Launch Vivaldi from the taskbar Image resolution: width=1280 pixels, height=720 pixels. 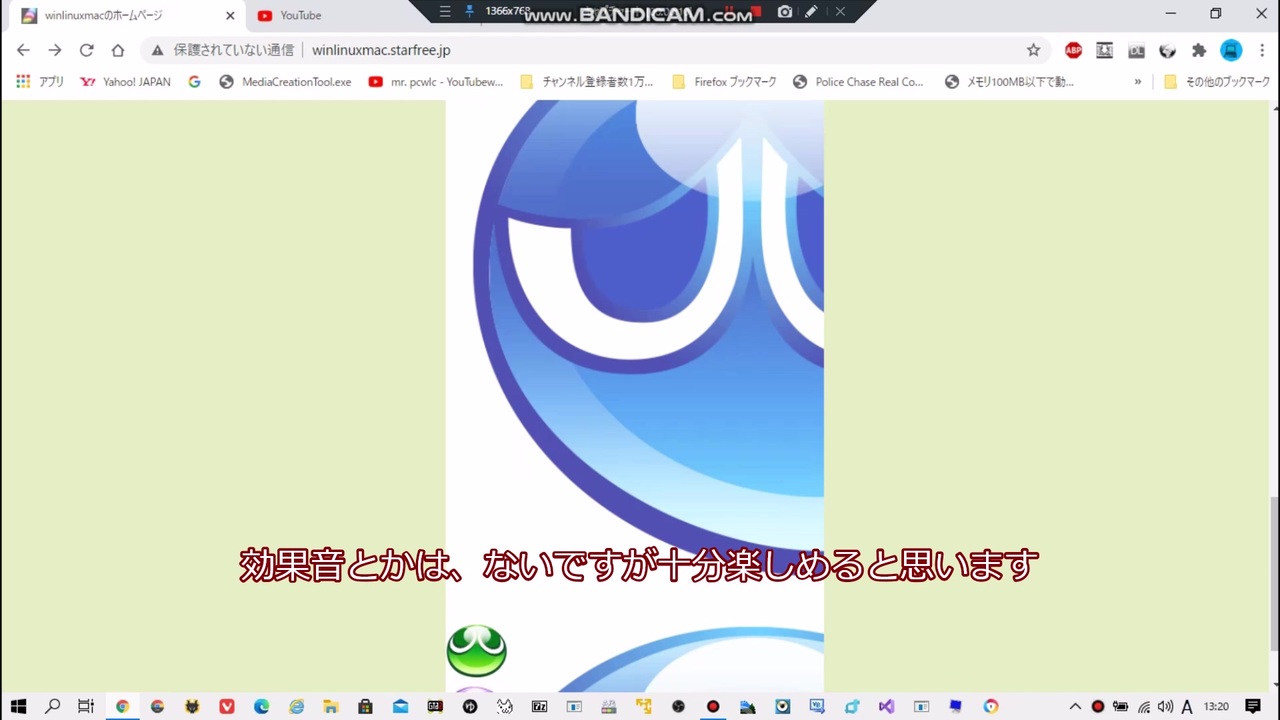tap(226, 707)
